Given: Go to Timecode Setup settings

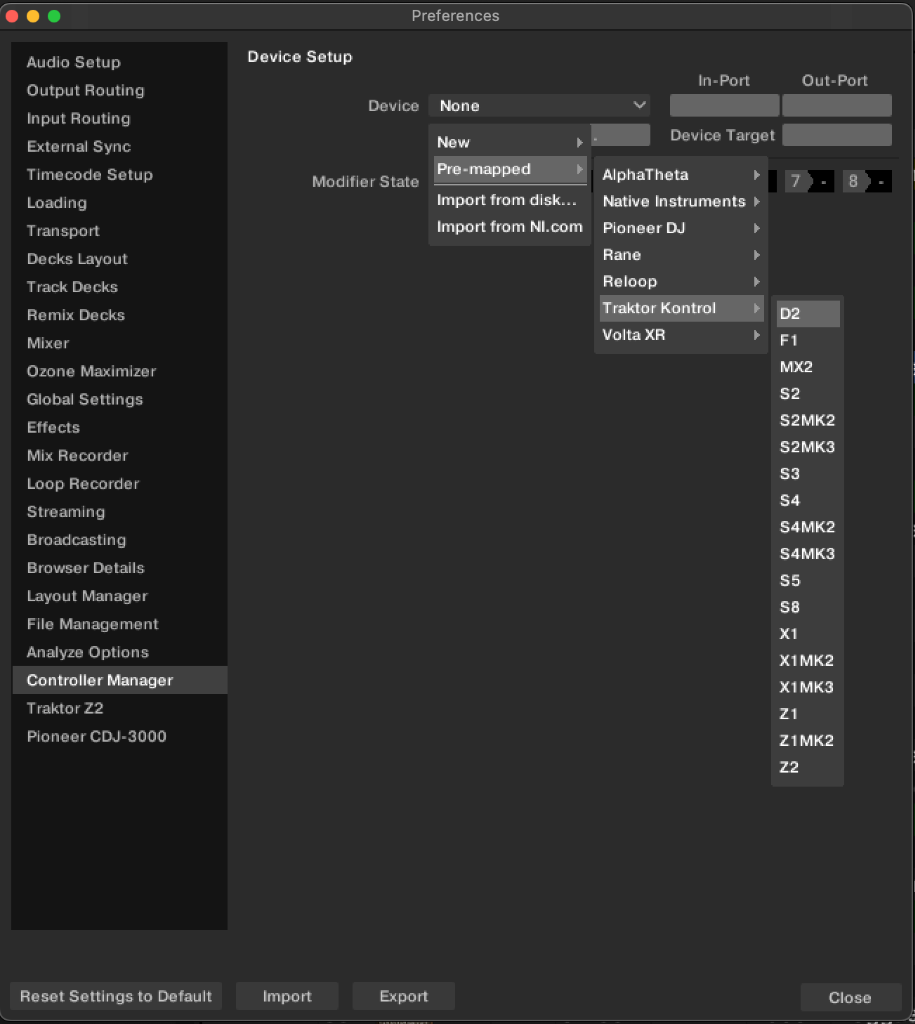Looking at the screenshot, I should tap(120, 174).
